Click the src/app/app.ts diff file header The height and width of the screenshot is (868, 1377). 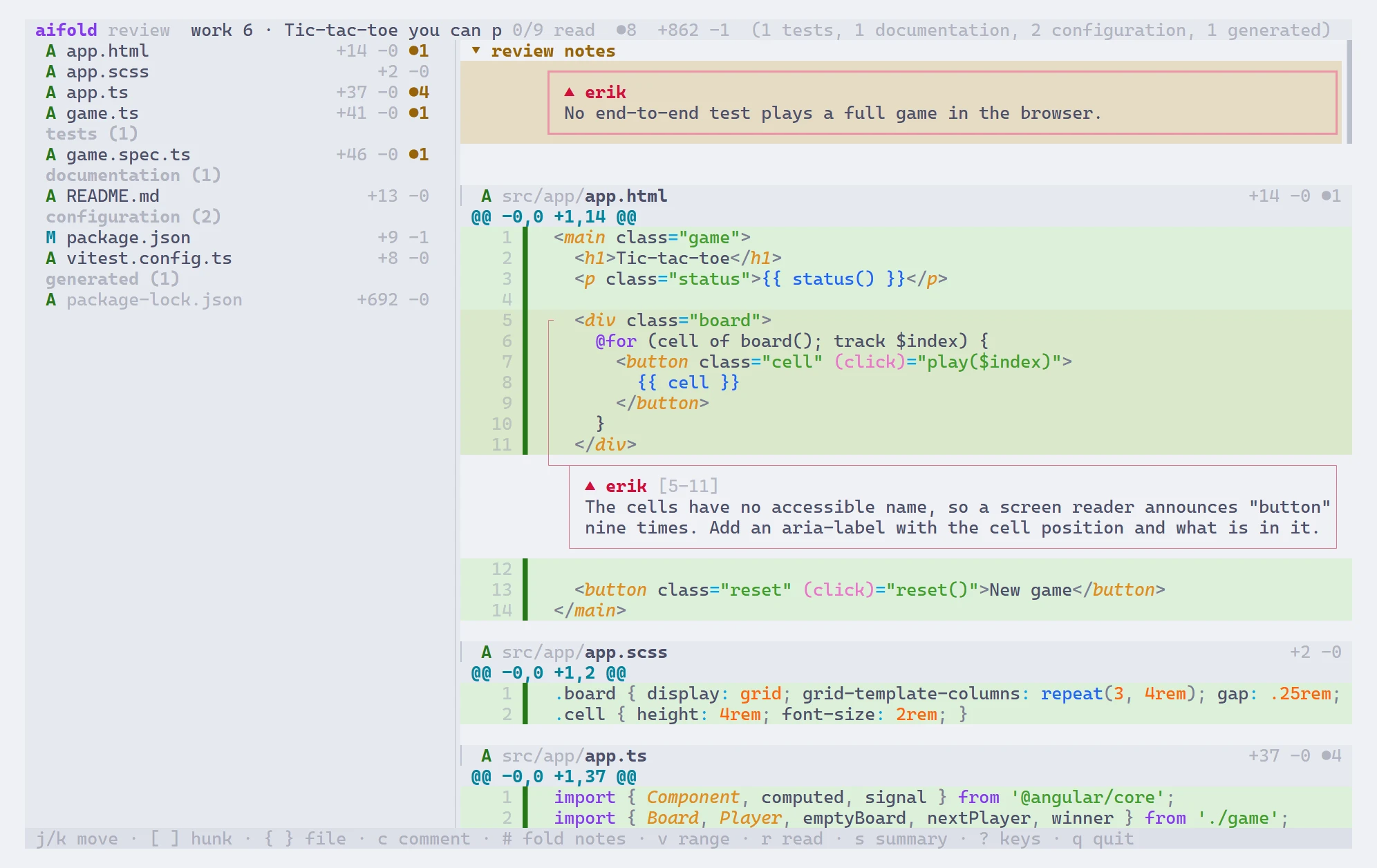[x=906, y=756]
